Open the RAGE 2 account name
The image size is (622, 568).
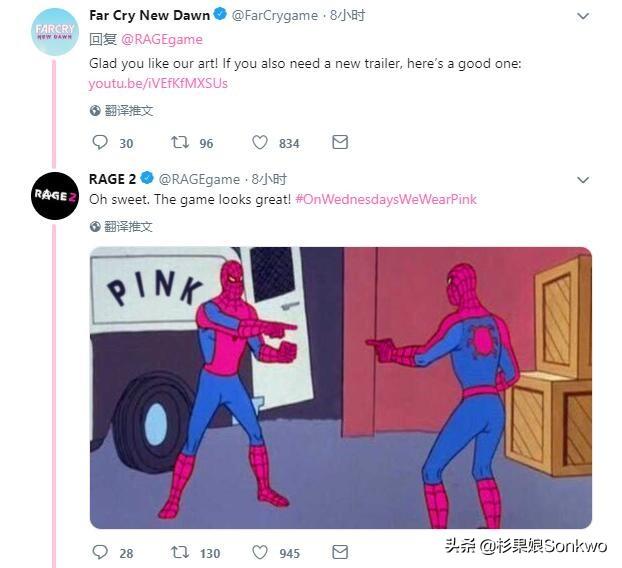click(x=113, y=179)
